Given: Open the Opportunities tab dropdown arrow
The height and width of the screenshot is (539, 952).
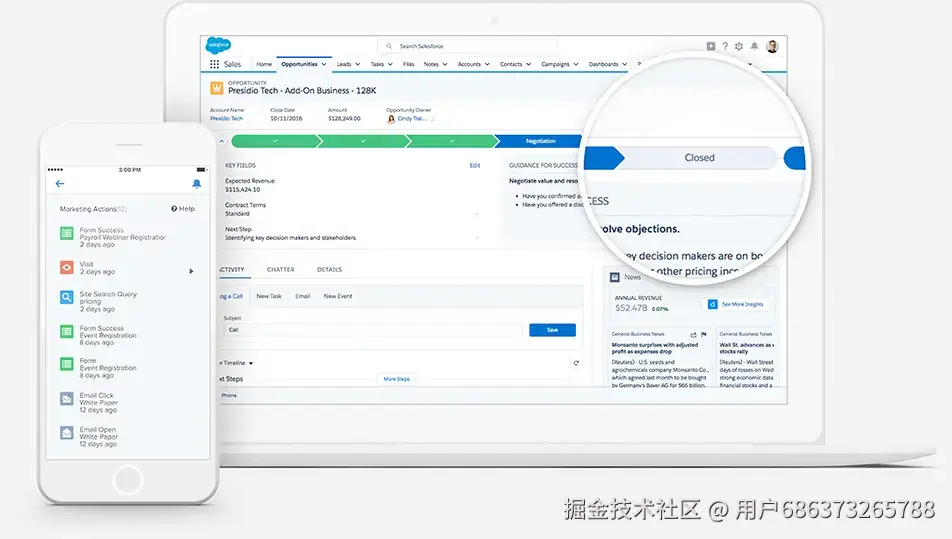Looking at the screenshot, I should pos(324,64).
